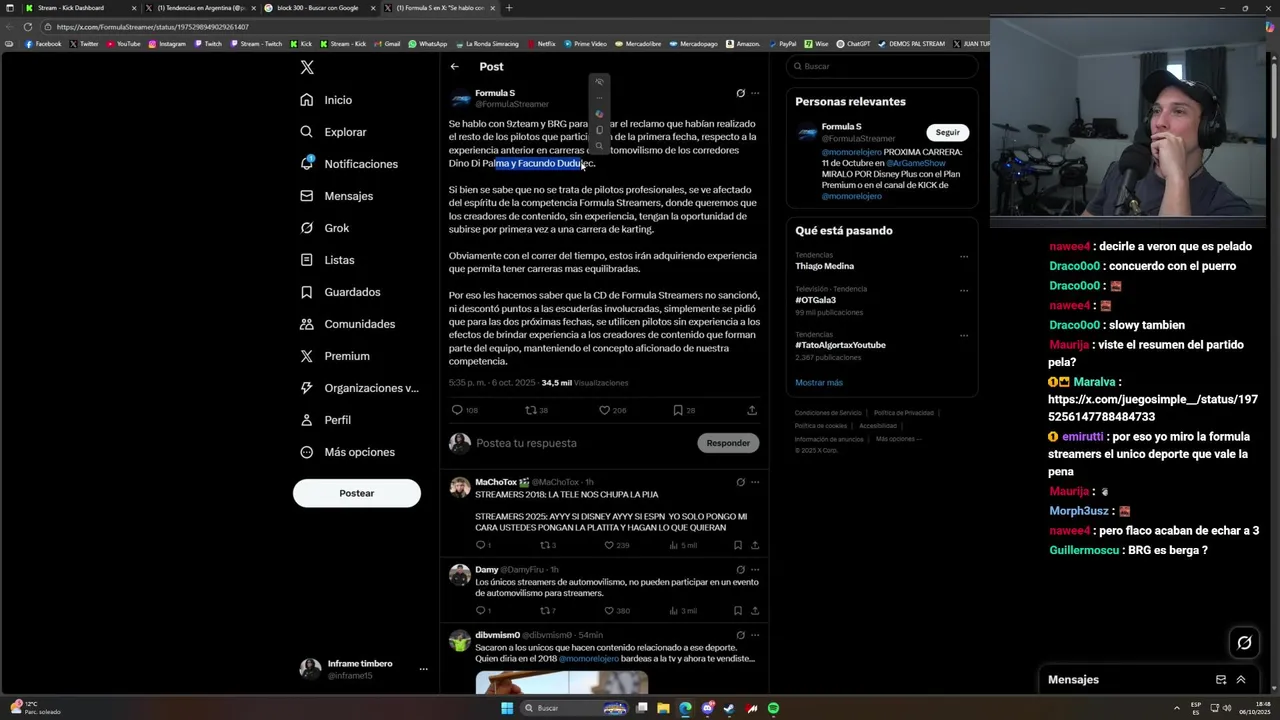Open more options on dibvmism0's reply
Screen dimensions: 1280x720
coord(755,635)
